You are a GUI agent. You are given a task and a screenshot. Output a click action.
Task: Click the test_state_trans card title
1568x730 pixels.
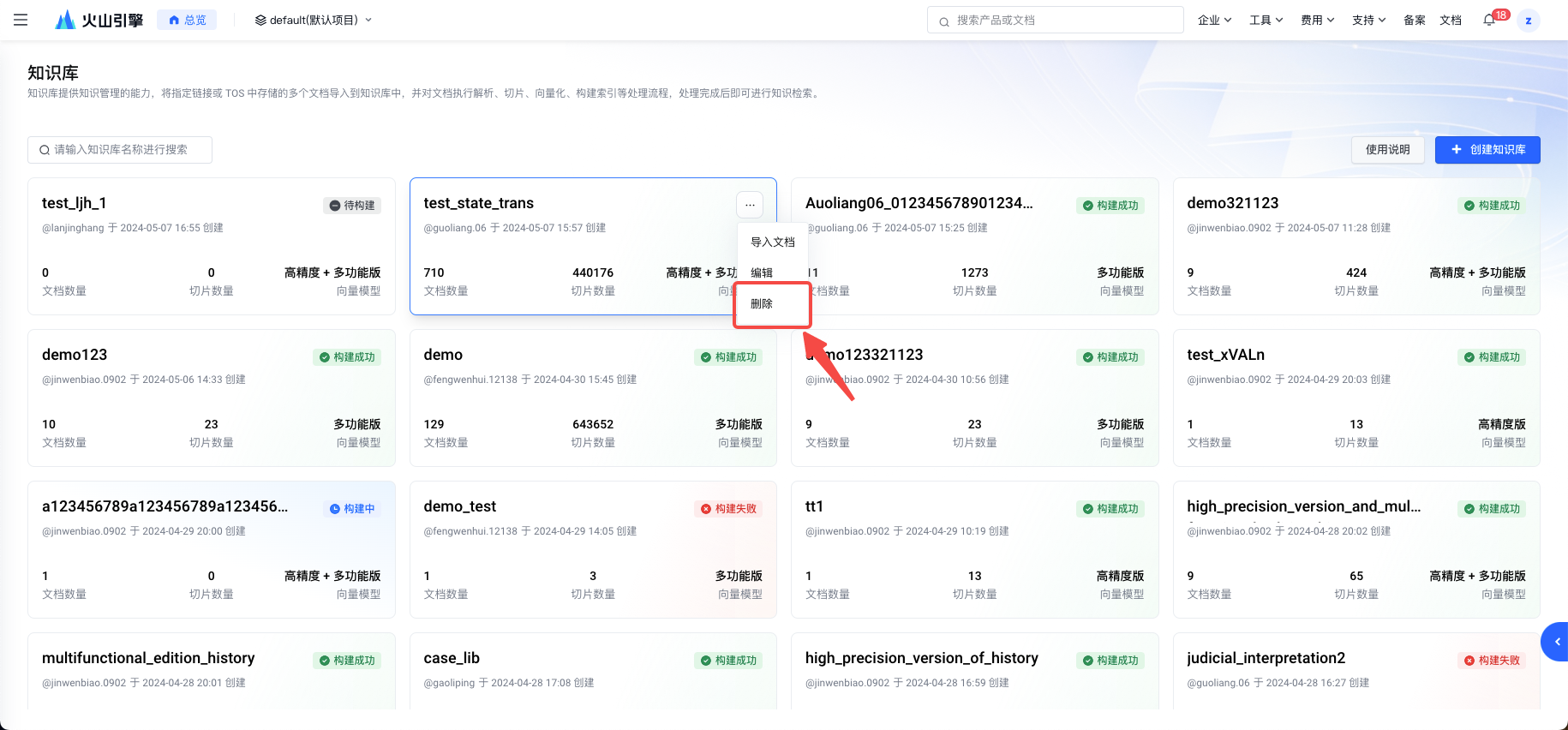478,203
